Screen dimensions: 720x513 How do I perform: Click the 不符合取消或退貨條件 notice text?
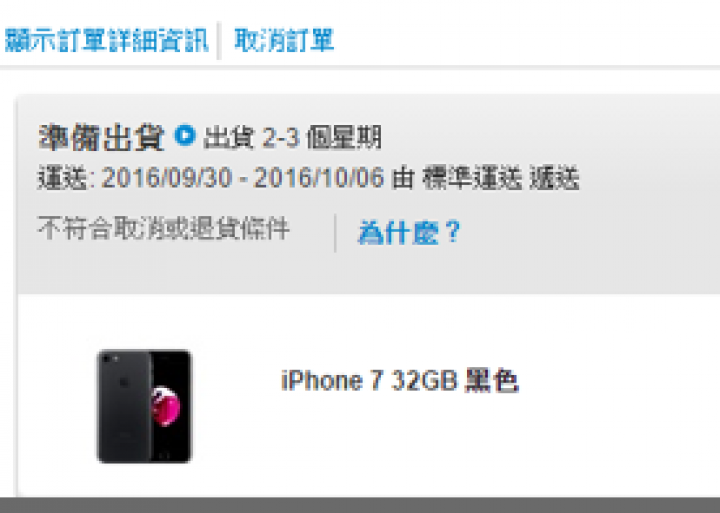point(163,228)
